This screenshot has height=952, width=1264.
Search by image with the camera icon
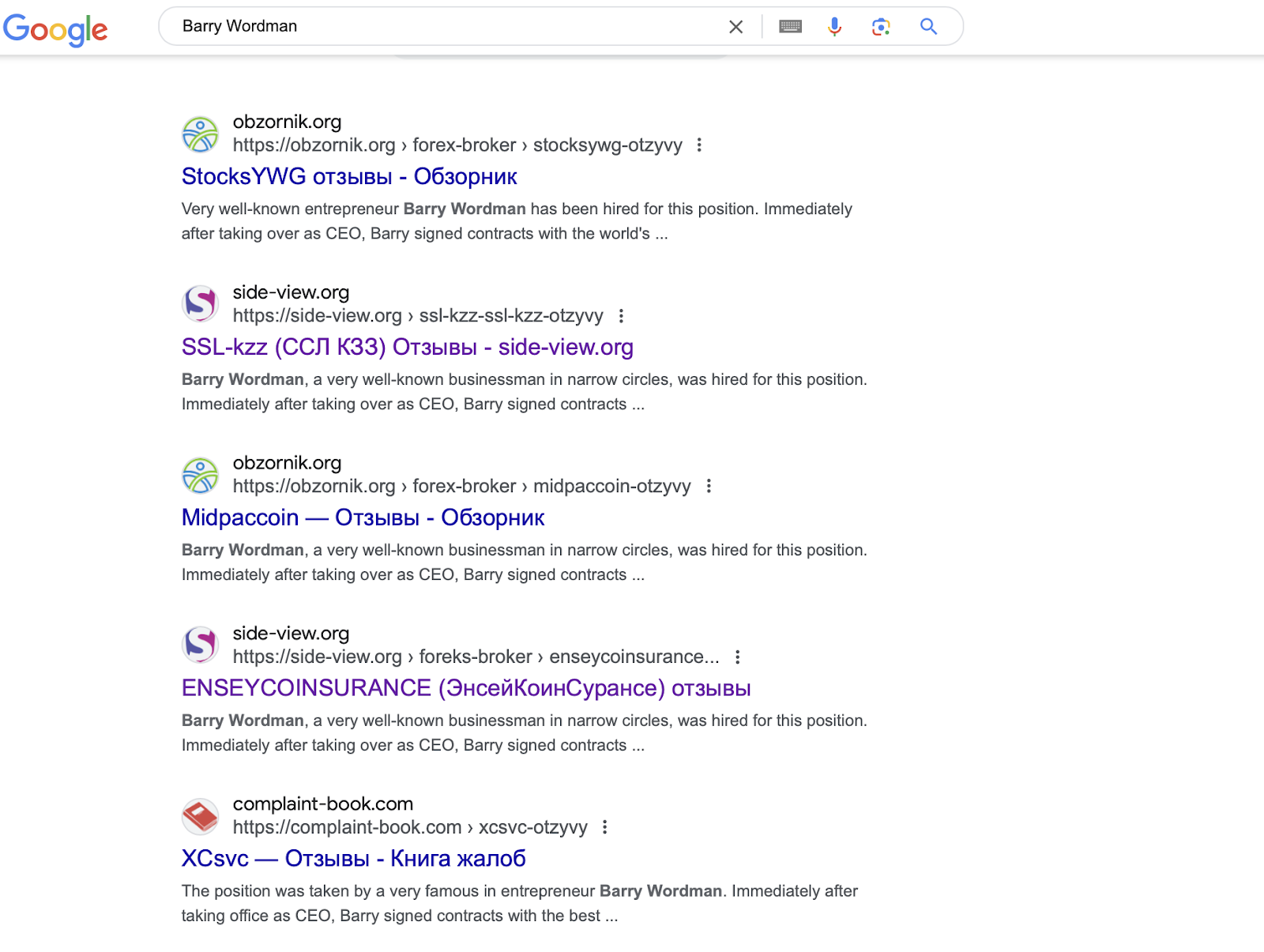click(x=881, y=27)
